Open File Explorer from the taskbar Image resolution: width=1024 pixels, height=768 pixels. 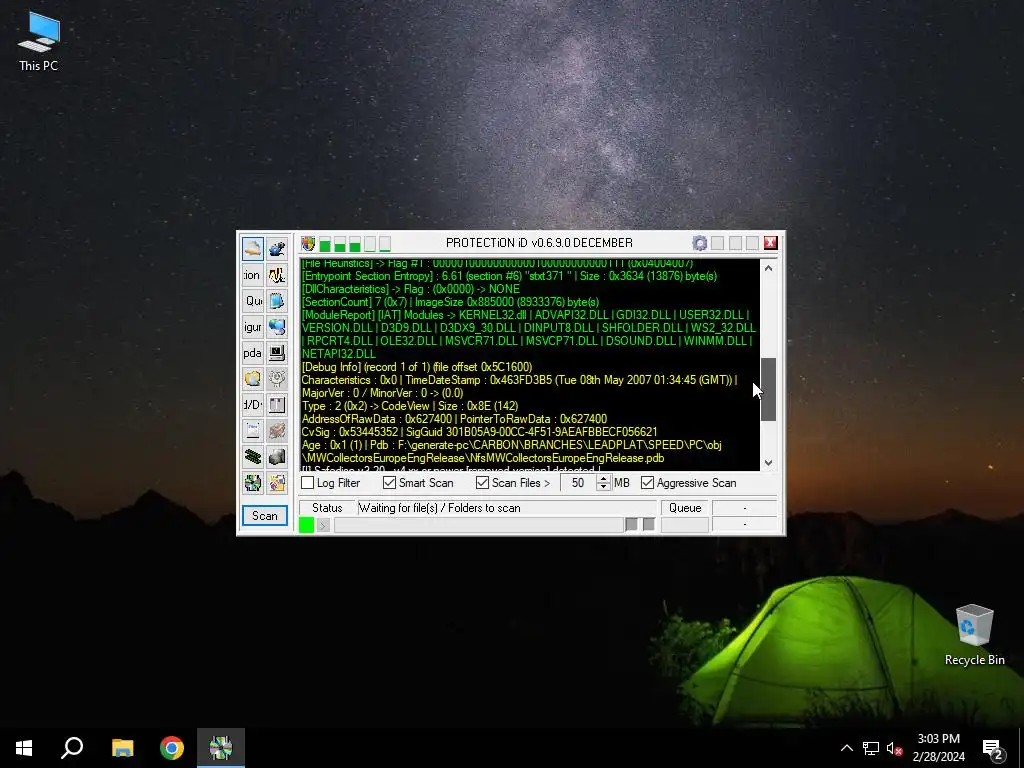122,748
